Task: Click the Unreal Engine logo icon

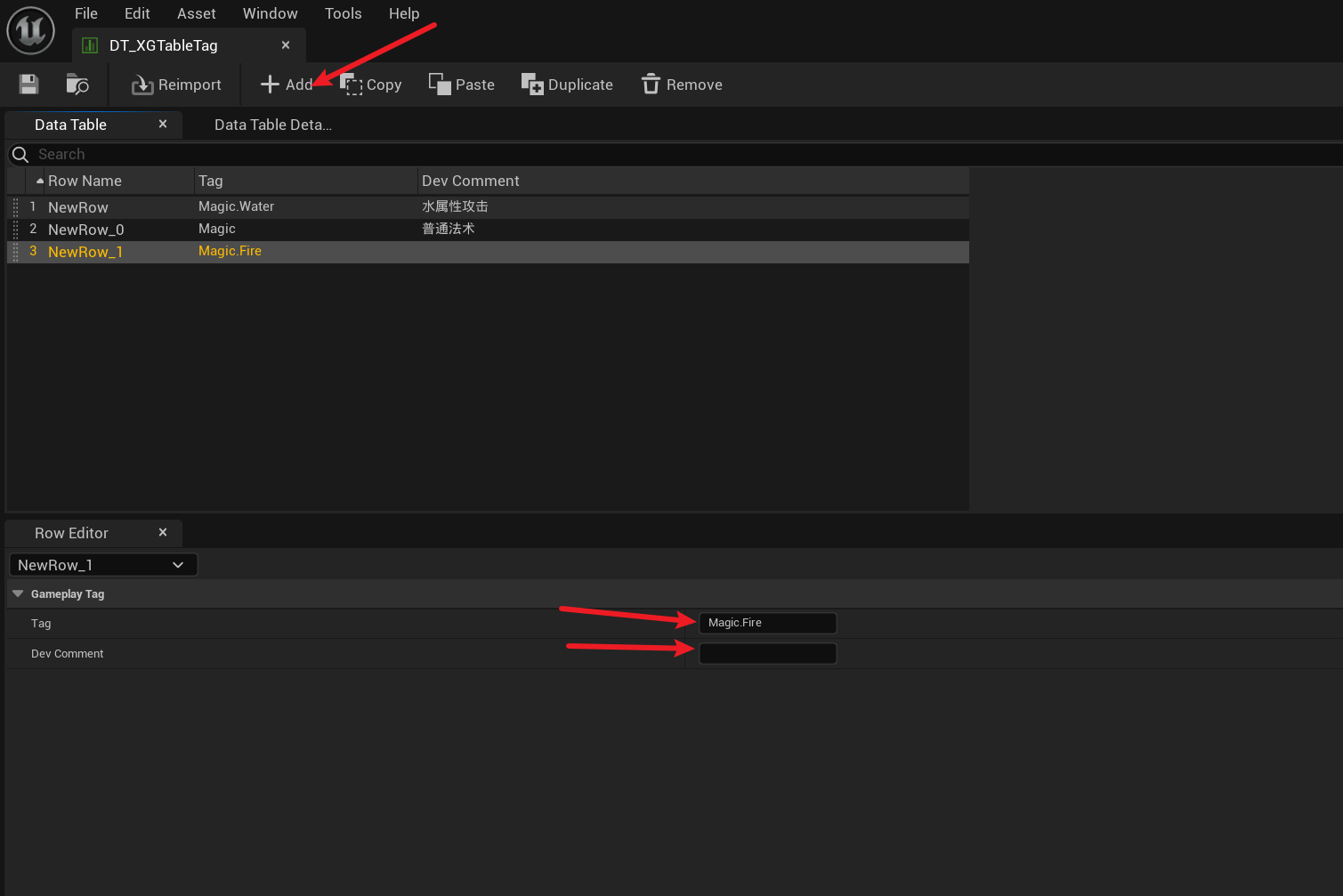Action: point(31,29)
